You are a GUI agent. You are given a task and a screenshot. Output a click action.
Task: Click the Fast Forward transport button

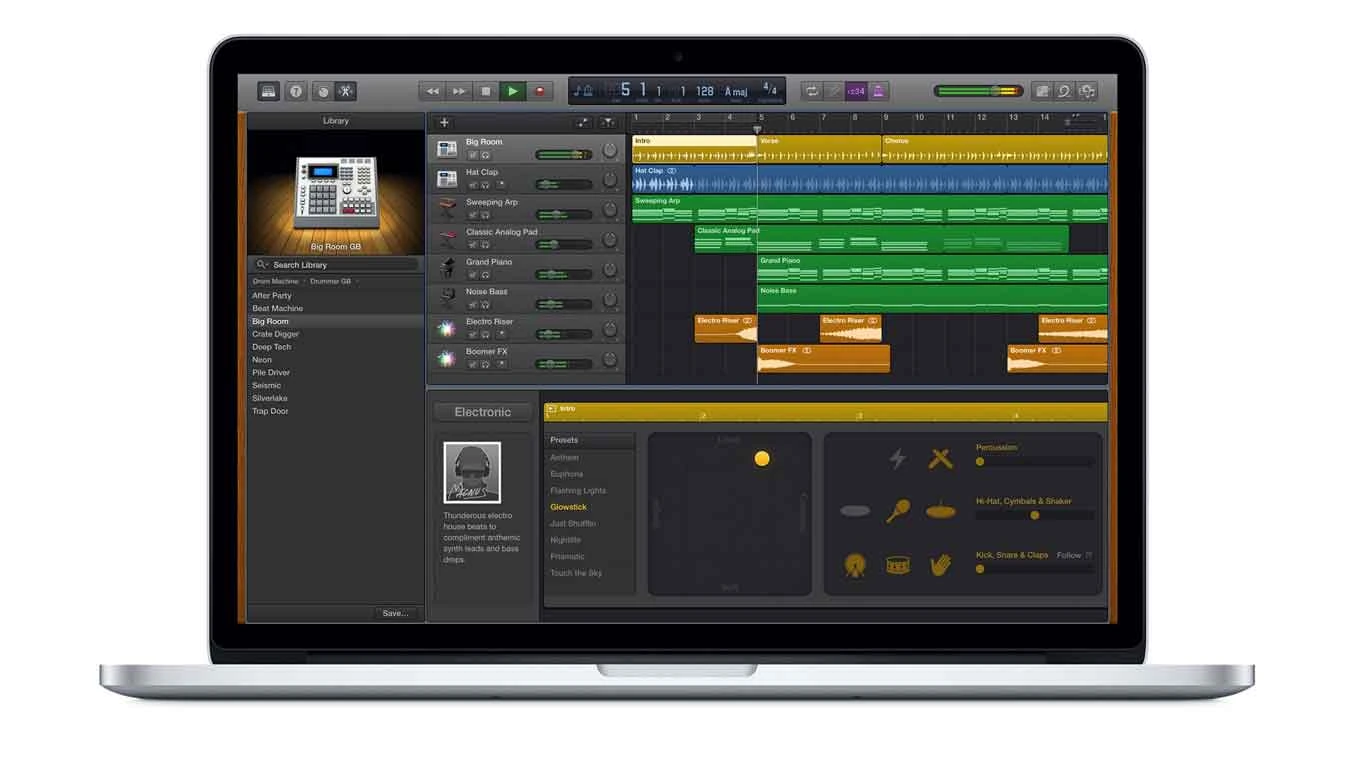pos(459,91)
